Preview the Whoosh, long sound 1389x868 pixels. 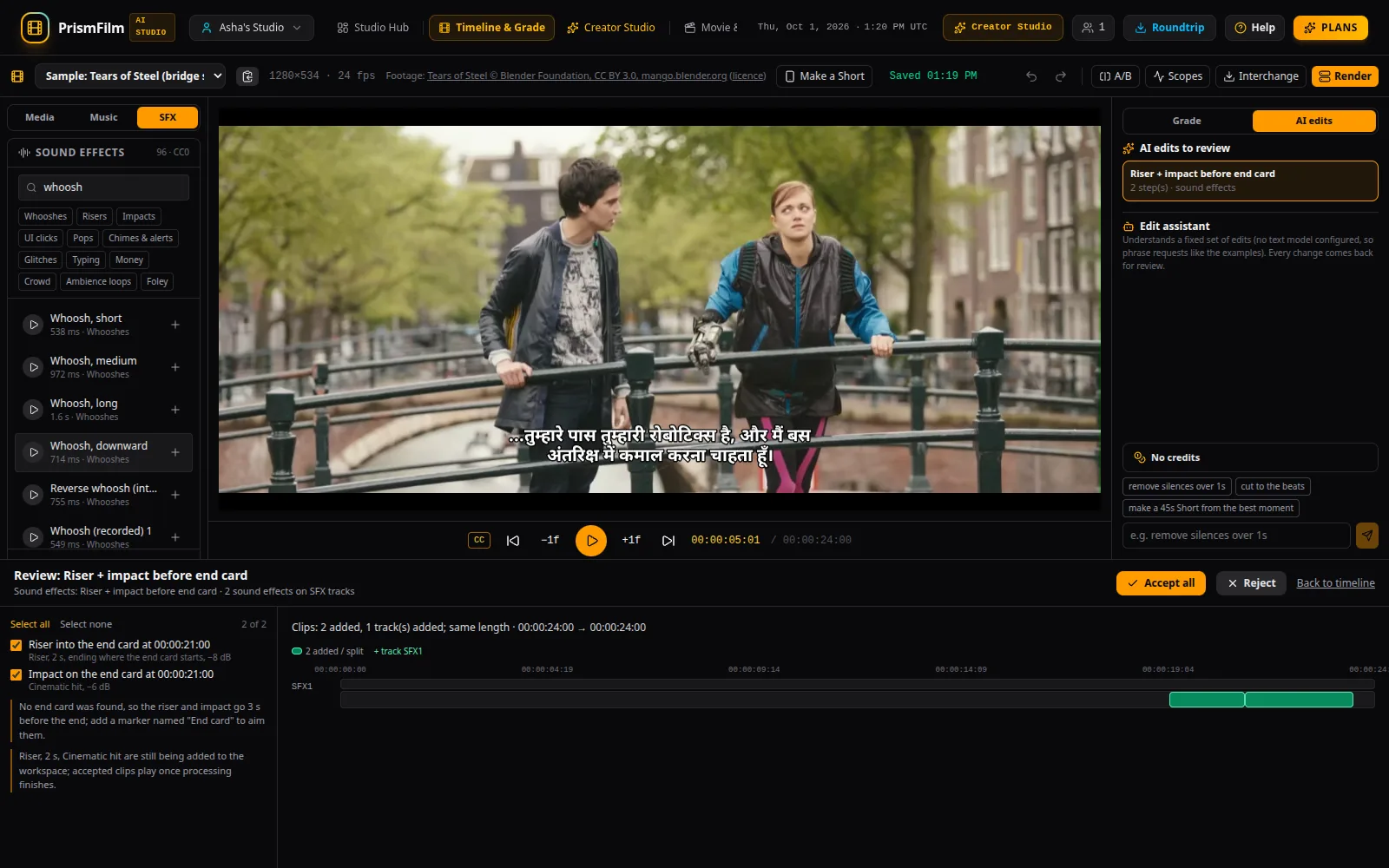[33, 410]
